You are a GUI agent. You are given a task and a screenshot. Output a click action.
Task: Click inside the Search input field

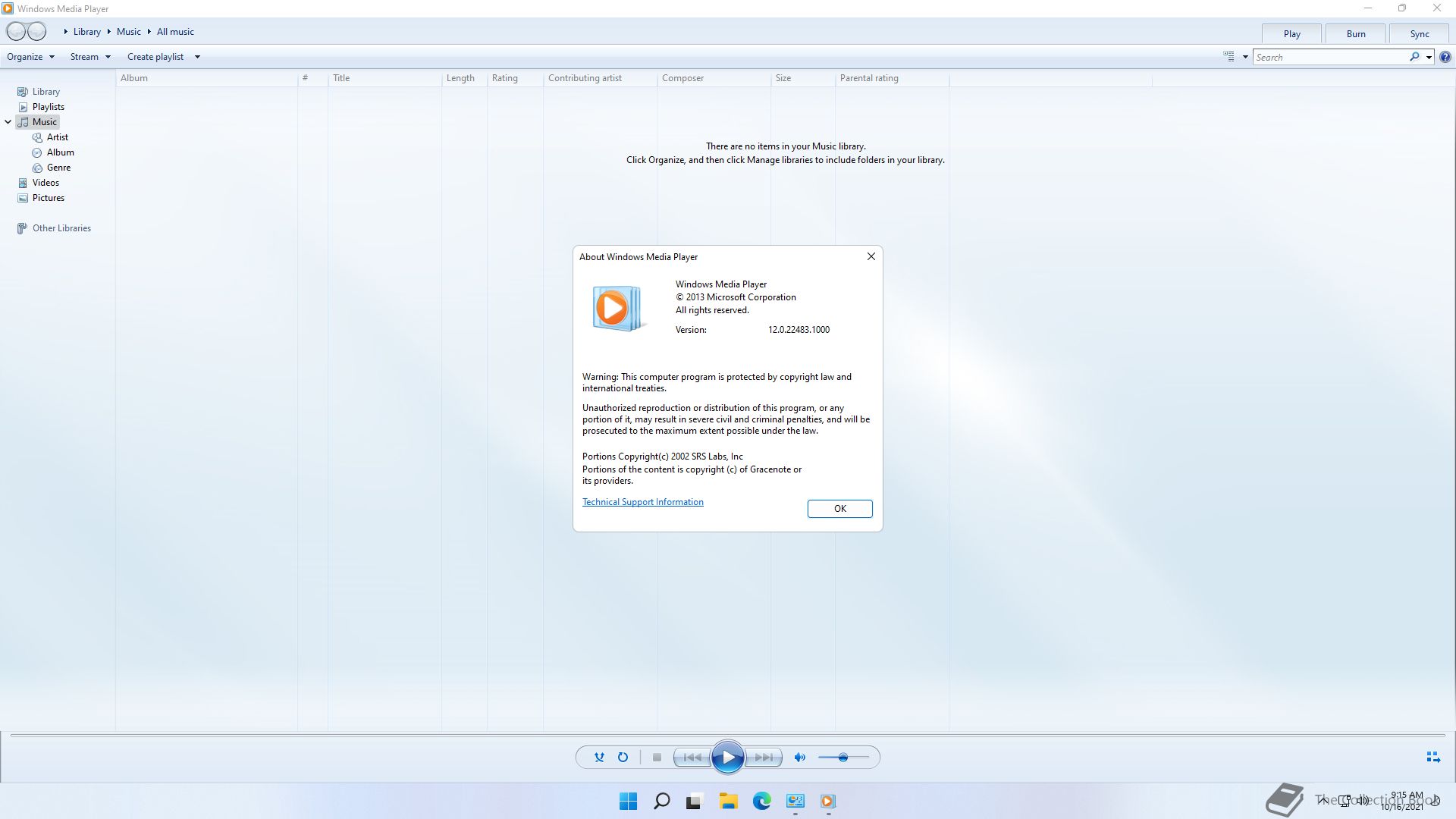[1331, 57]
